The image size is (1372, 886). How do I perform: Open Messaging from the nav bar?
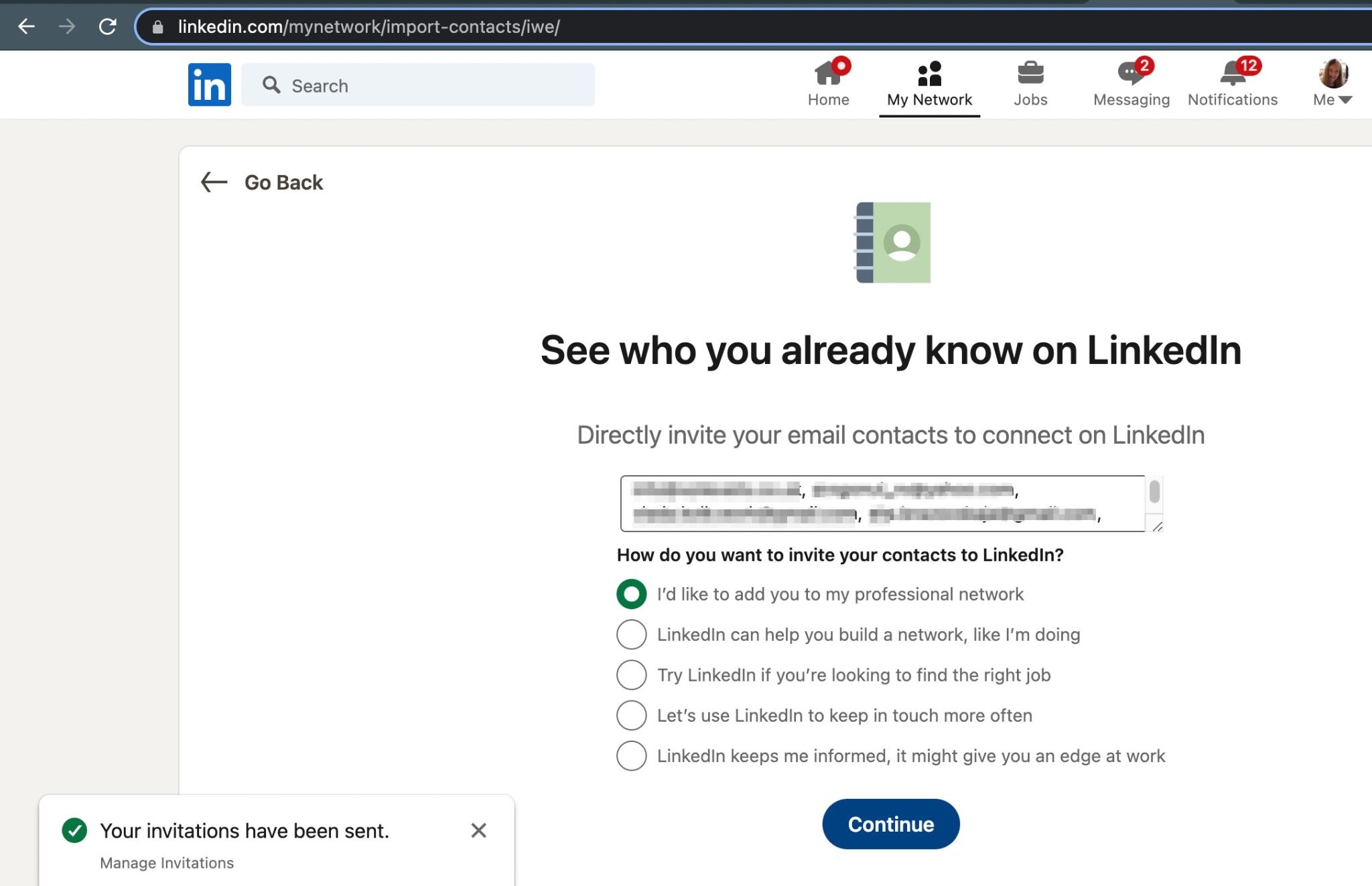(x=1131, y=84)
